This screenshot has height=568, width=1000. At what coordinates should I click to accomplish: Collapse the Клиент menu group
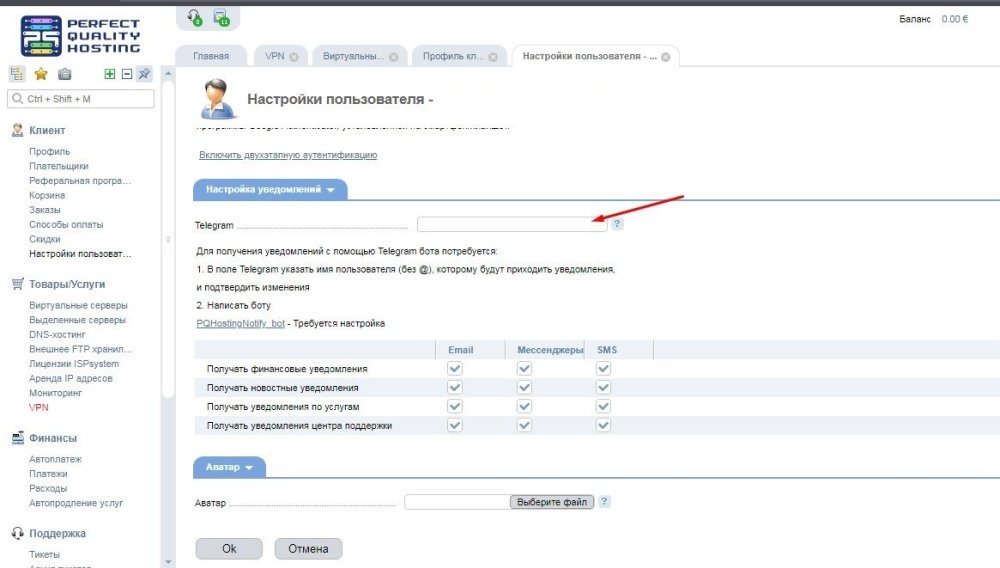(47, 130)
